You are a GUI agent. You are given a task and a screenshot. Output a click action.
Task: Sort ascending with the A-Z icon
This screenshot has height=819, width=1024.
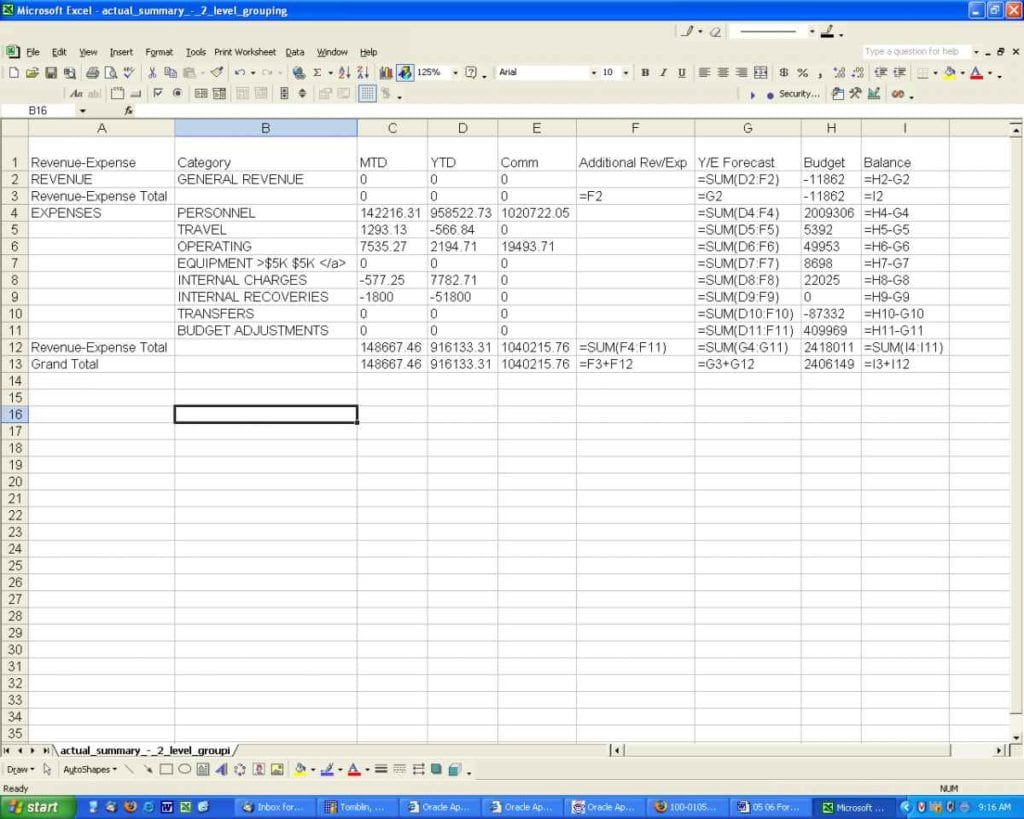344,73
